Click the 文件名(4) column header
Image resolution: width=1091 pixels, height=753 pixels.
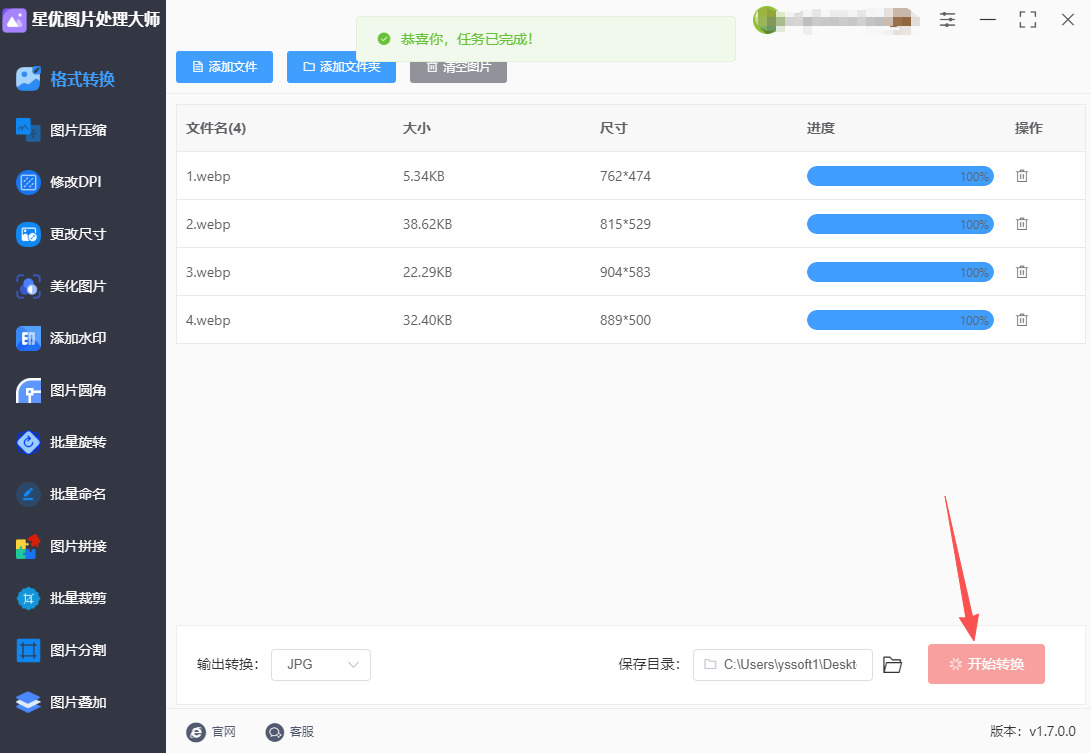coord(216,128)
